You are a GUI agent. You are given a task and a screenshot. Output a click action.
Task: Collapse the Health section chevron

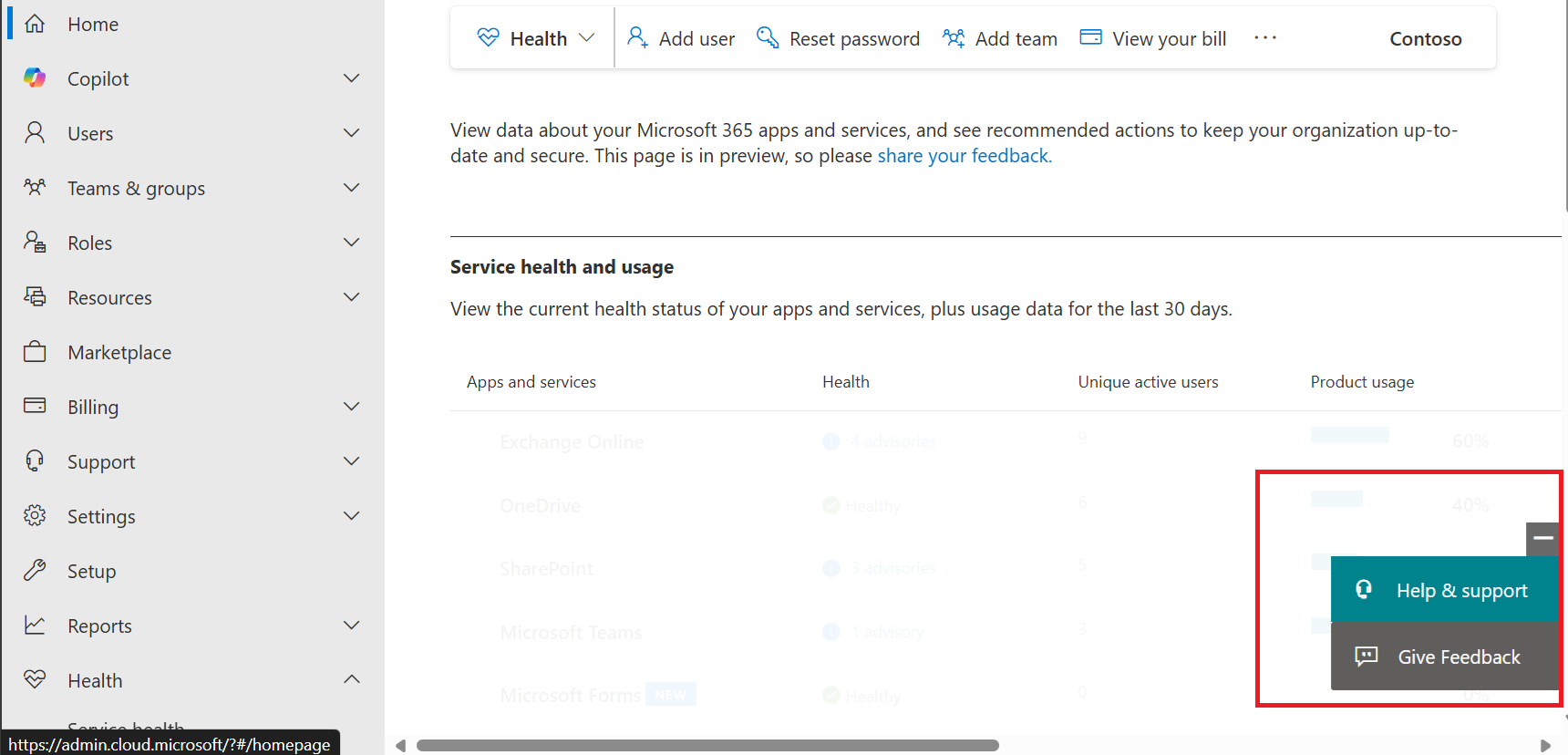pos(351,679)
